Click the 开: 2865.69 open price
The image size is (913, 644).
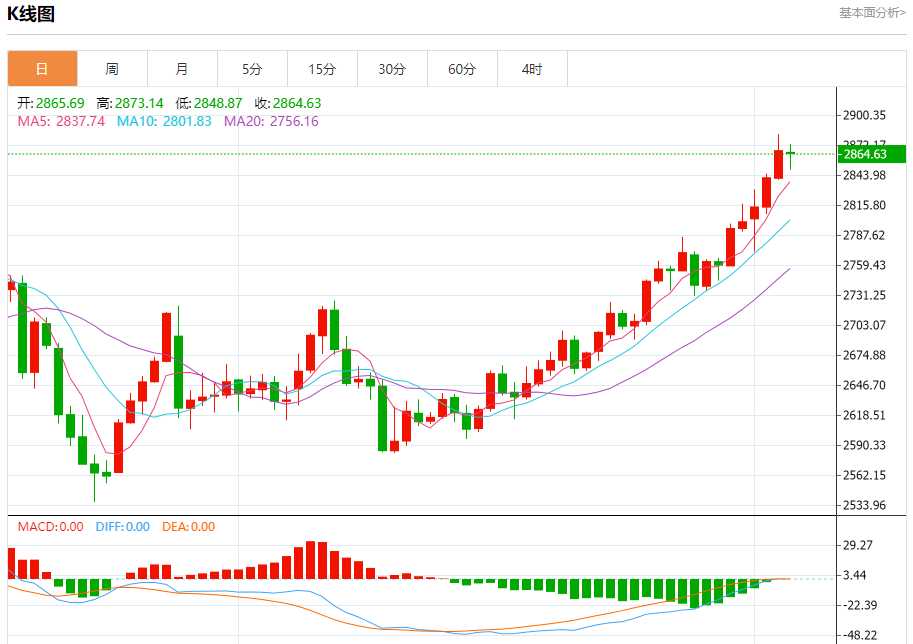click(x=51, y=103)
